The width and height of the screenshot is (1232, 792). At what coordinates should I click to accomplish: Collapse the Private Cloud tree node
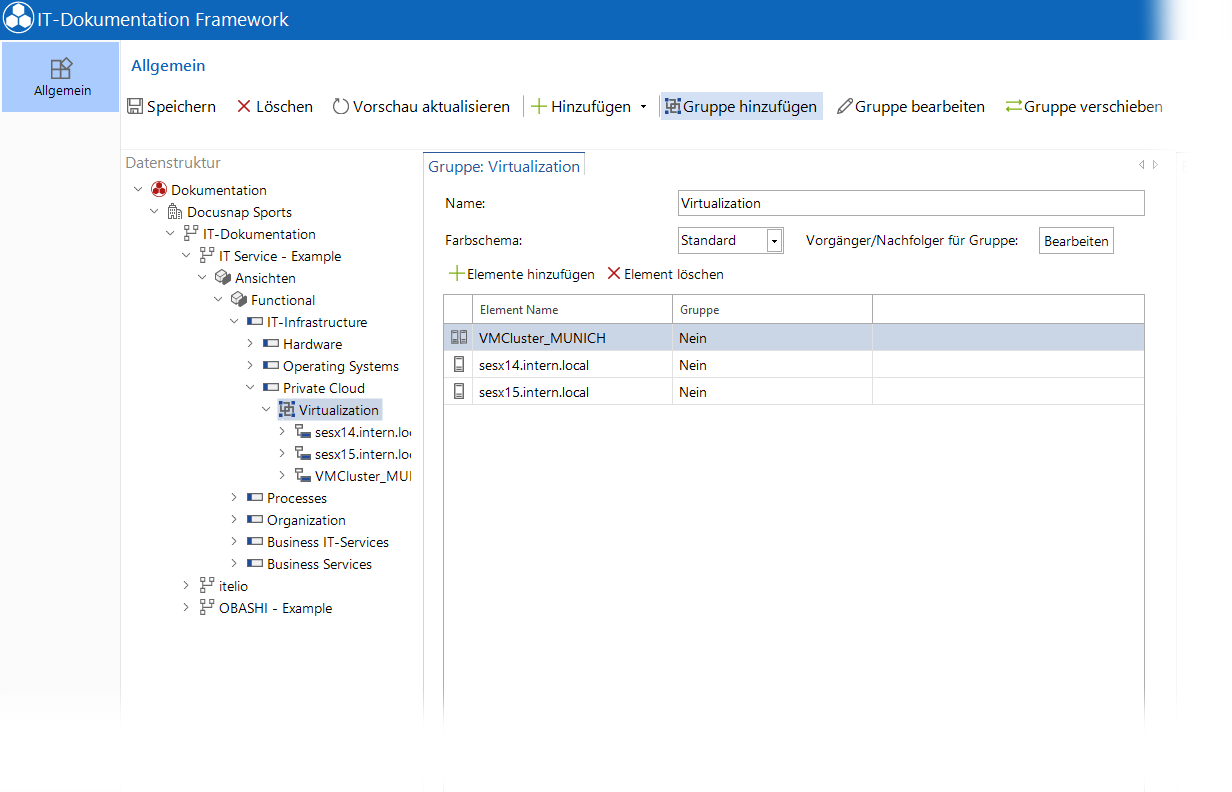click(250, 388)
